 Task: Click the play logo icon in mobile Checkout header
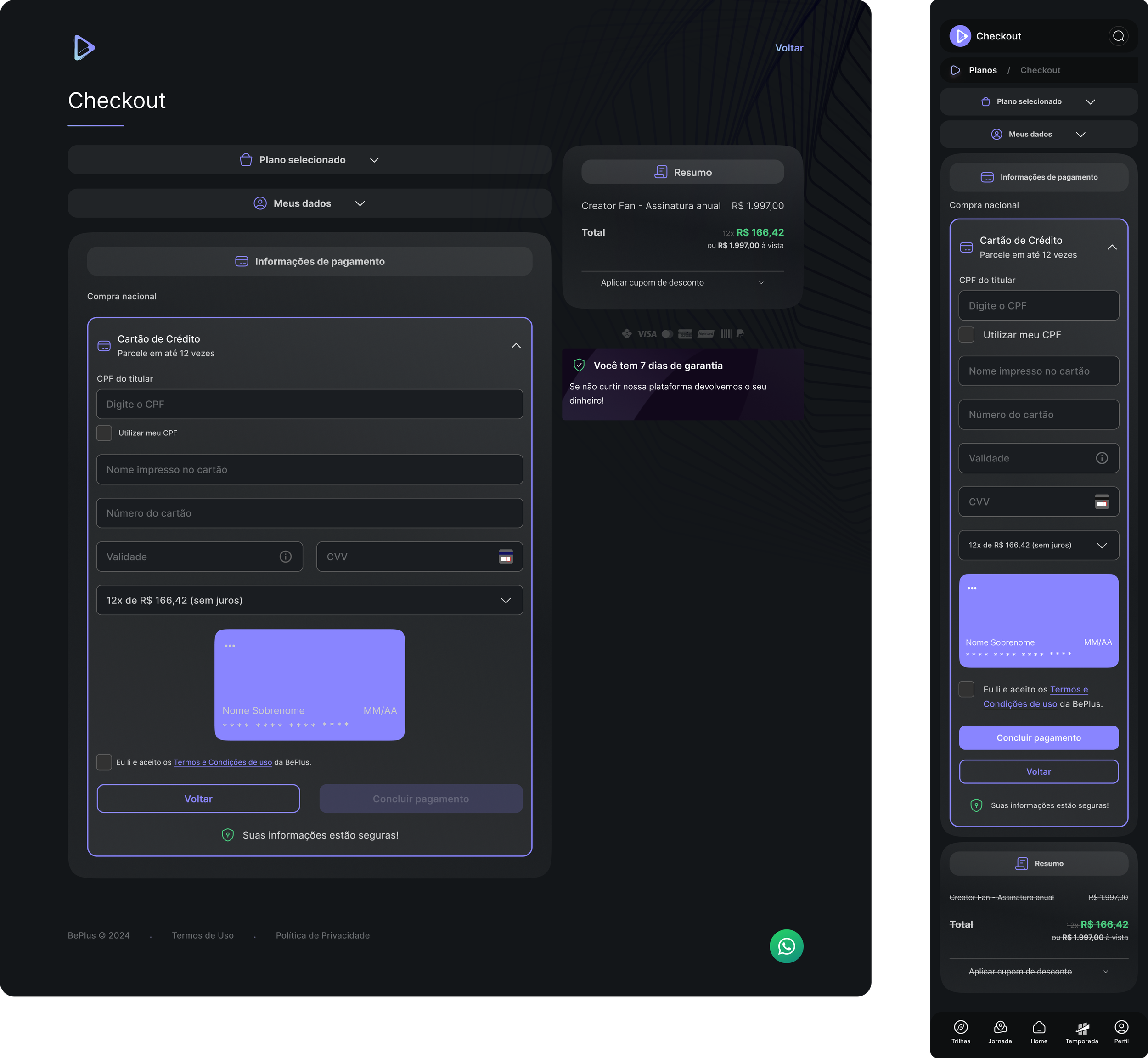960,36
